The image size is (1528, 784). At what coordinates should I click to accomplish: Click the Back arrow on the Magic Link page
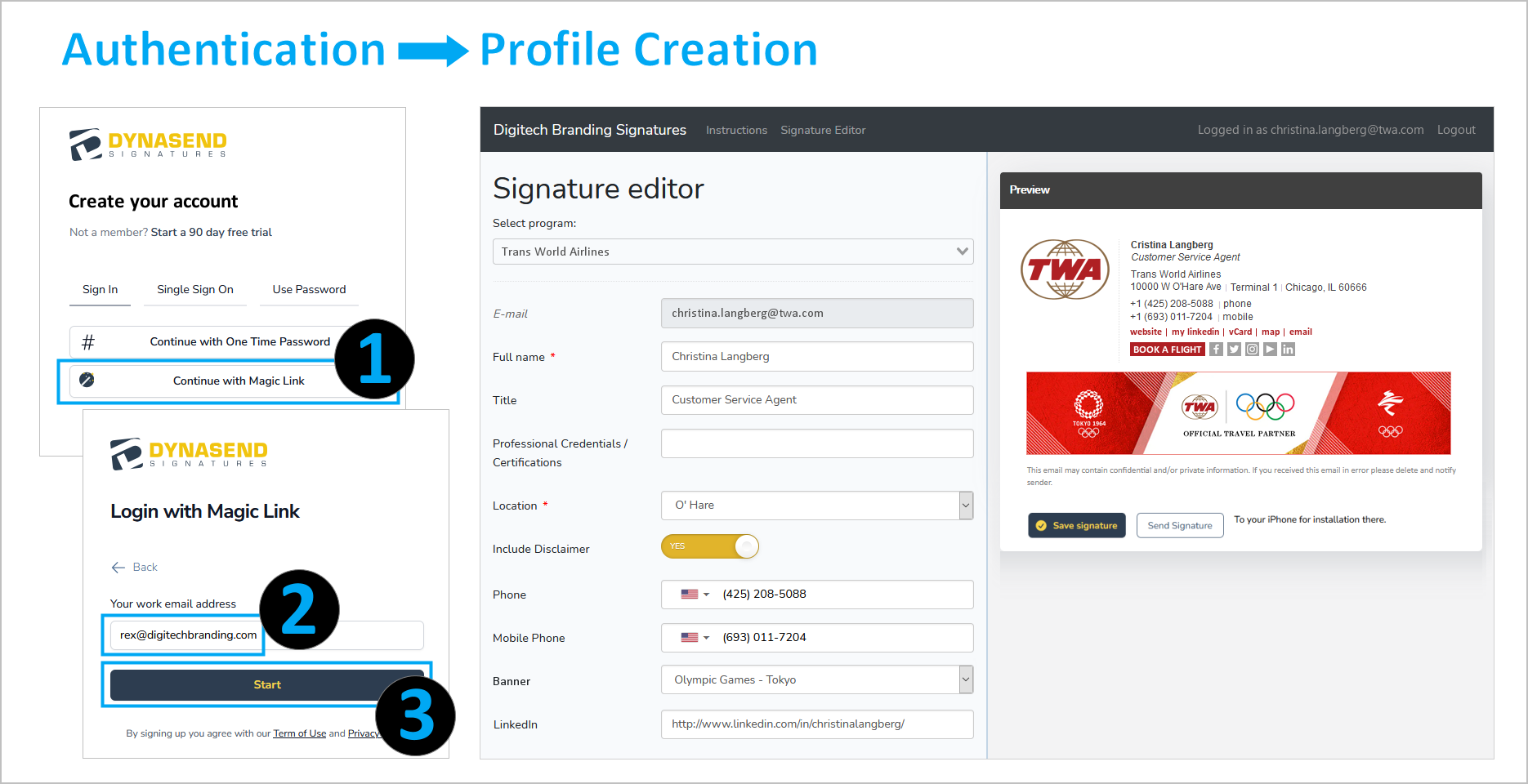pyautogui.click(x=118, y=567)
